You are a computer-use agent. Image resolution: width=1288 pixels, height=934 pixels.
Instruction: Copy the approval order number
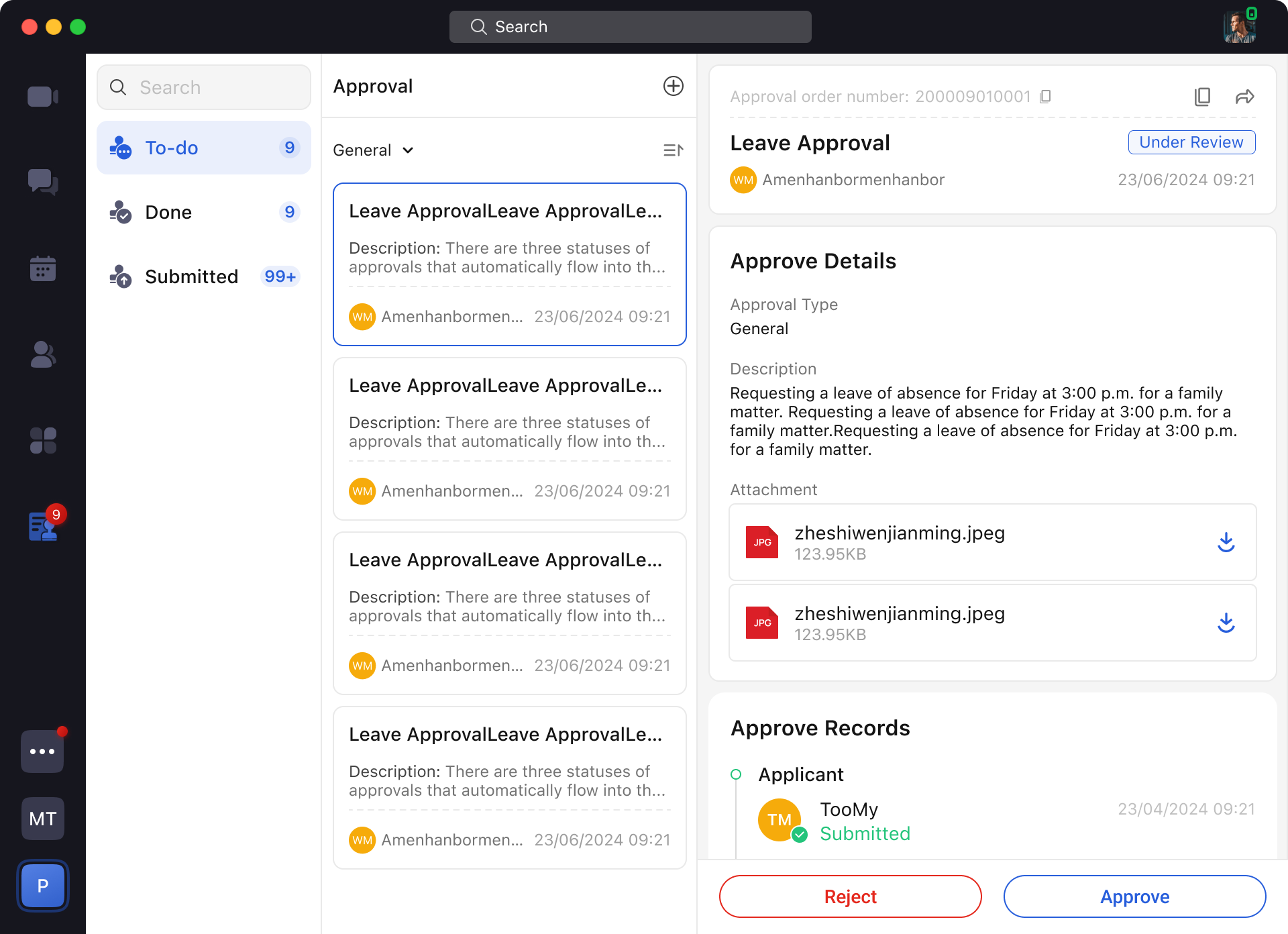(1045, 97)
